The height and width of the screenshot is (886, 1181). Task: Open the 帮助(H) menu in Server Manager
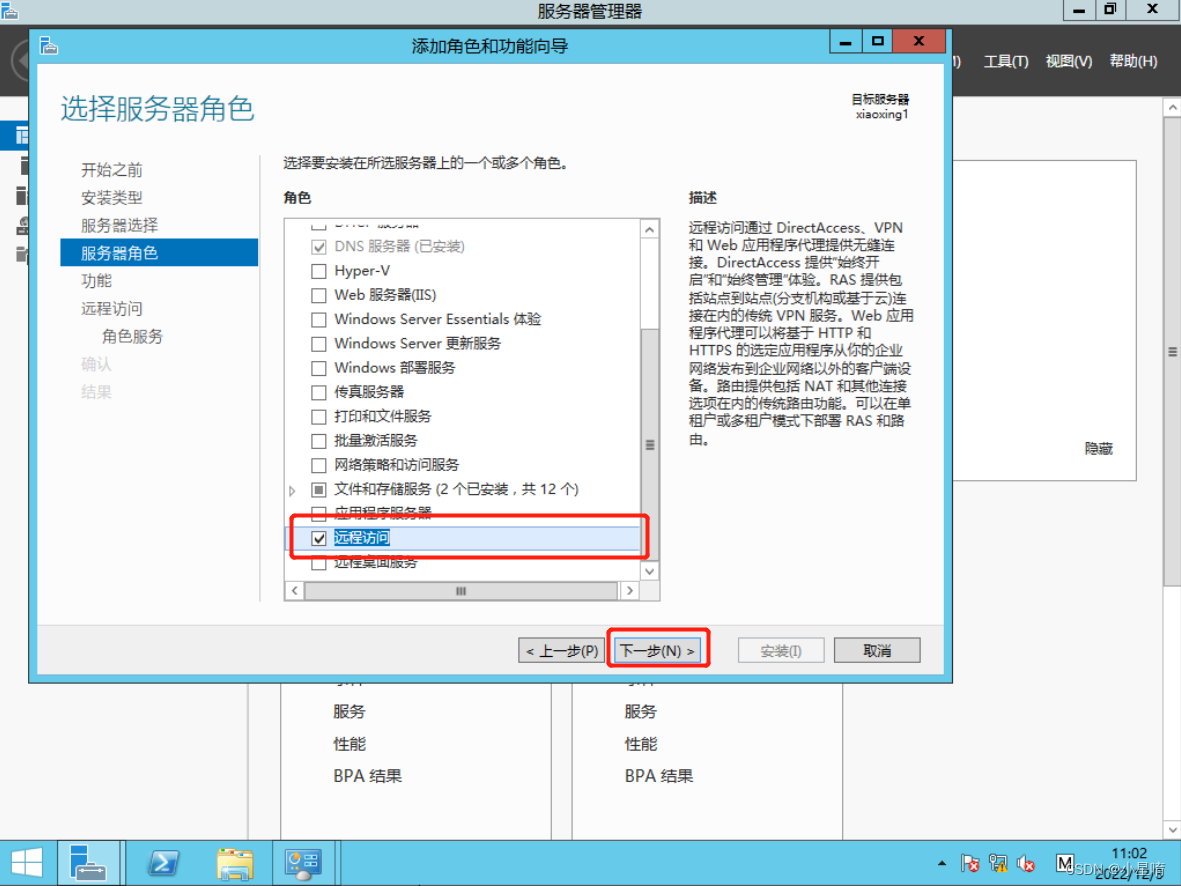(x=1133, y=61)
